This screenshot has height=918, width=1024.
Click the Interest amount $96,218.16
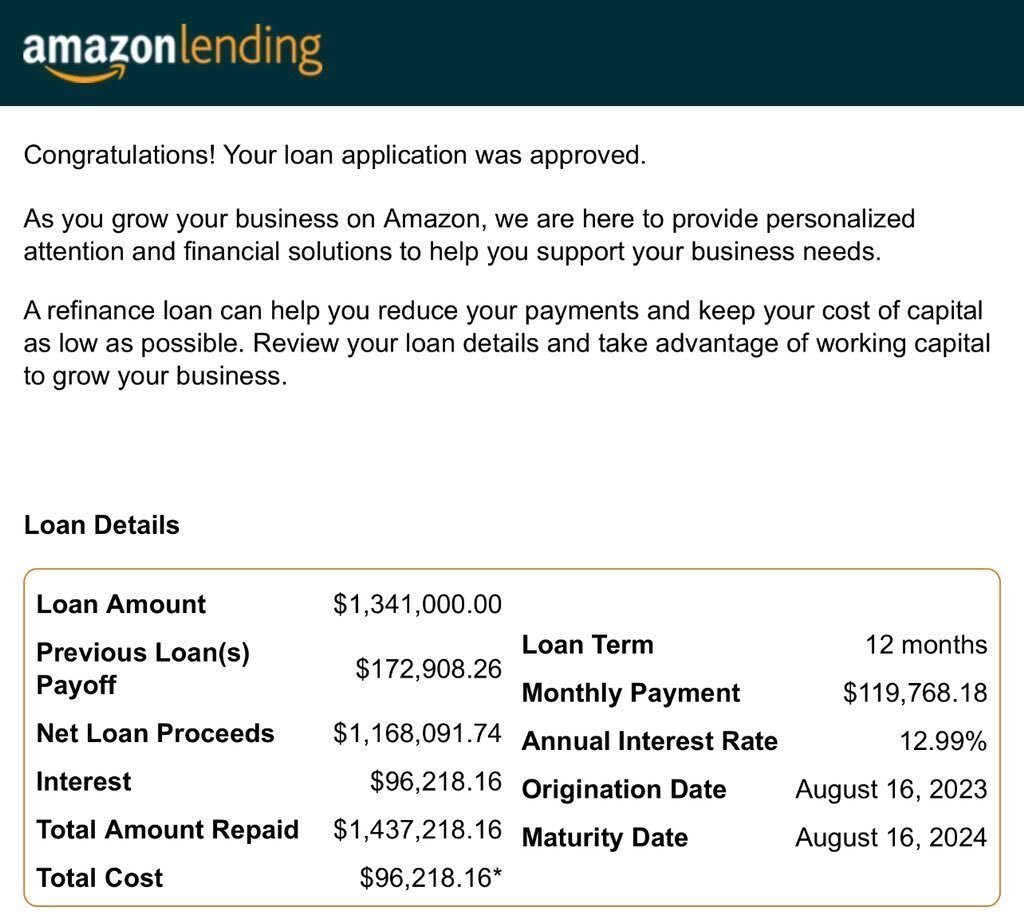[435, 781]
